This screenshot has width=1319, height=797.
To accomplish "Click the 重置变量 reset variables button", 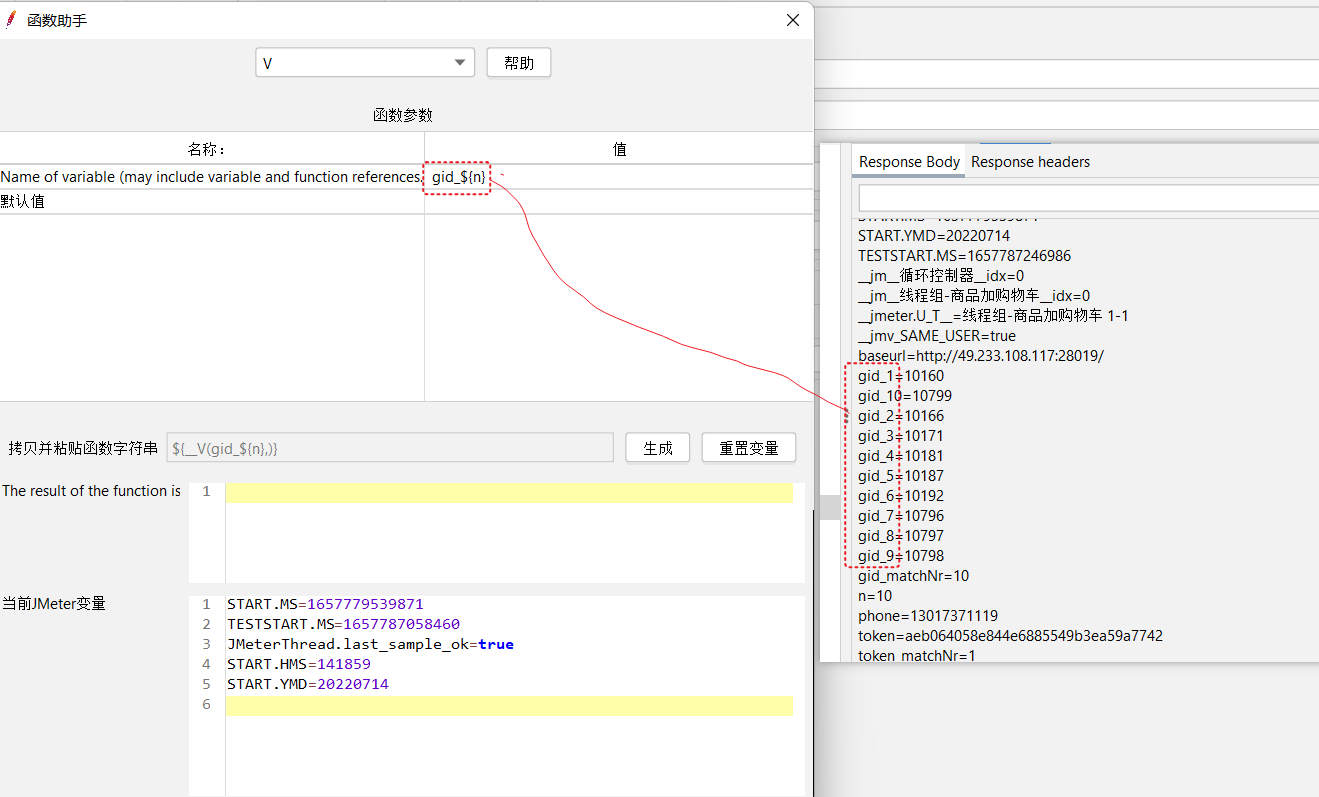I will point(749,448).
